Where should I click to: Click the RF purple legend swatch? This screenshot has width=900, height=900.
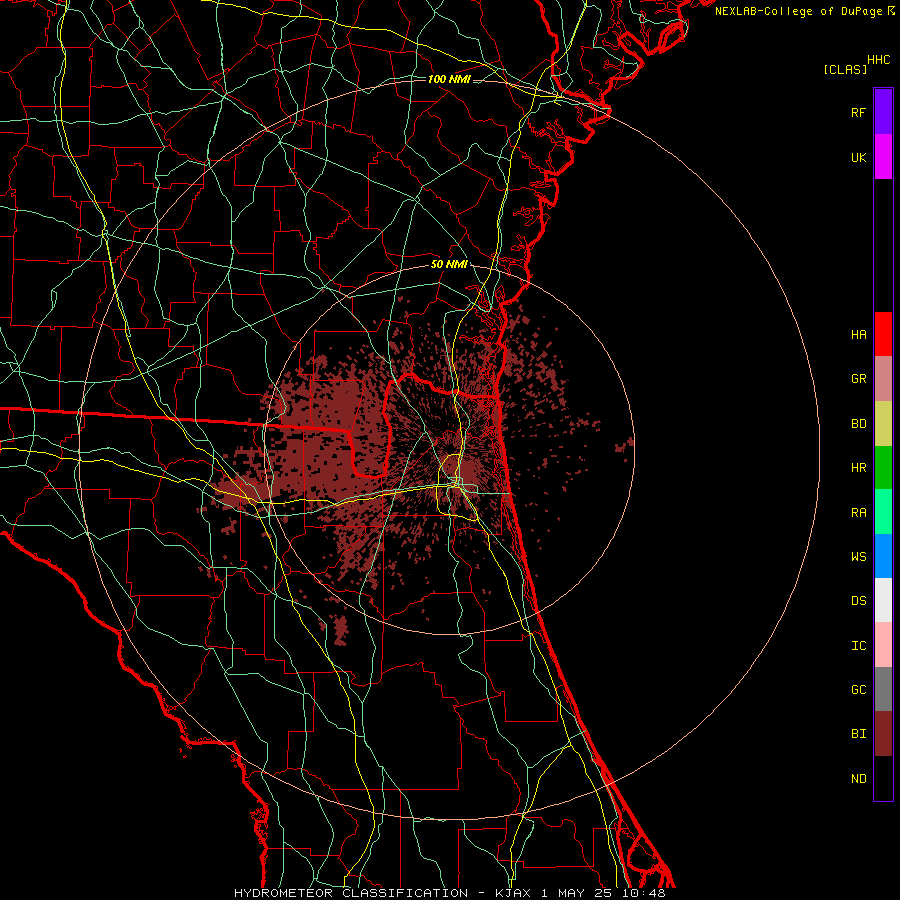coord(883,112)
